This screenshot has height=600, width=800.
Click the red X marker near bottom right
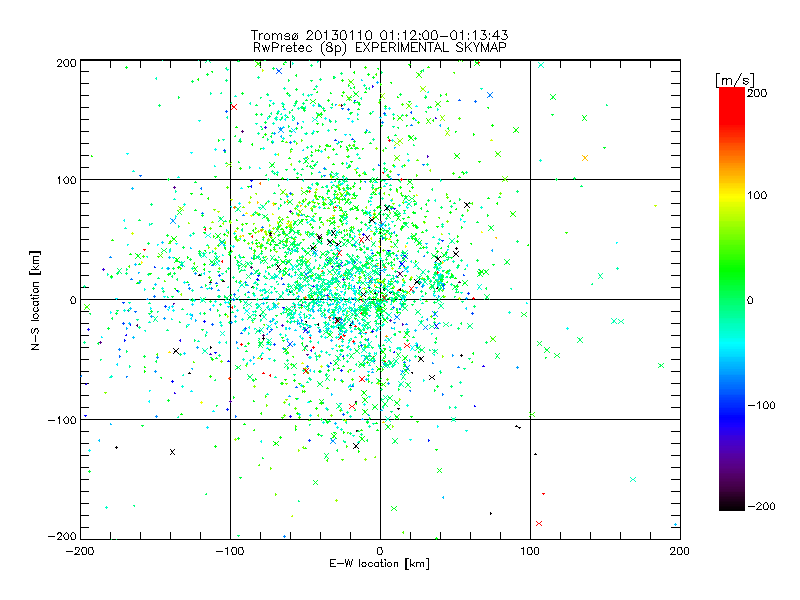click(539, 523)
